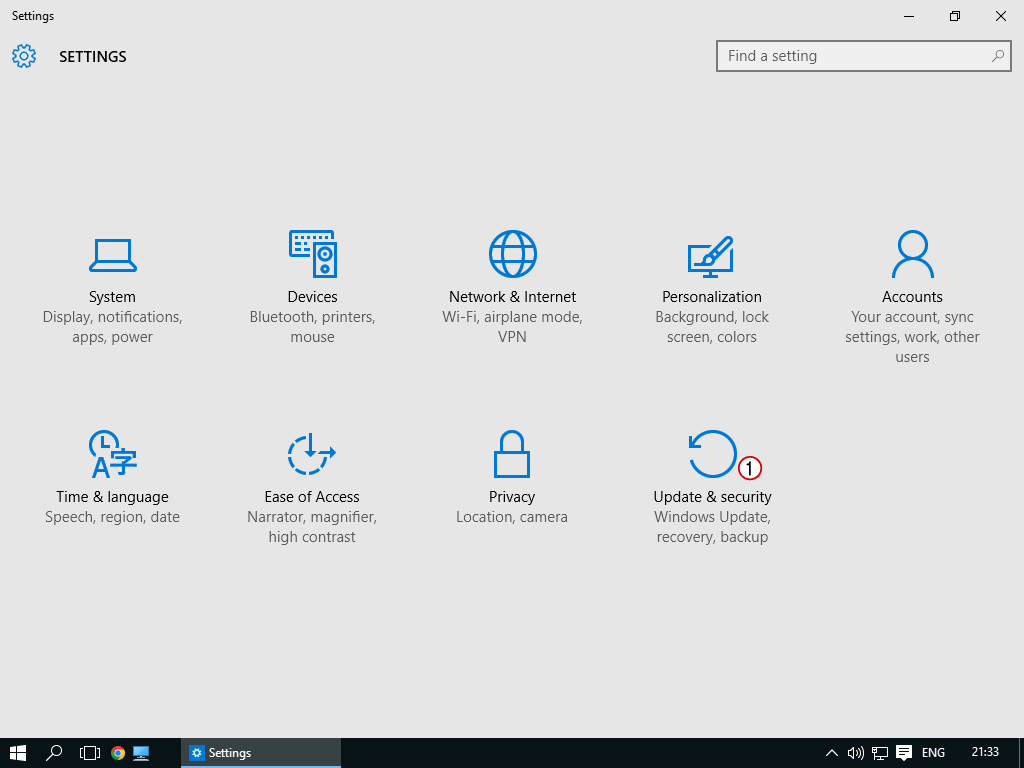Screen dimensions: 1024x768
Task: Launch Google Chrome from the taskbar
Action: coord(118,753)
